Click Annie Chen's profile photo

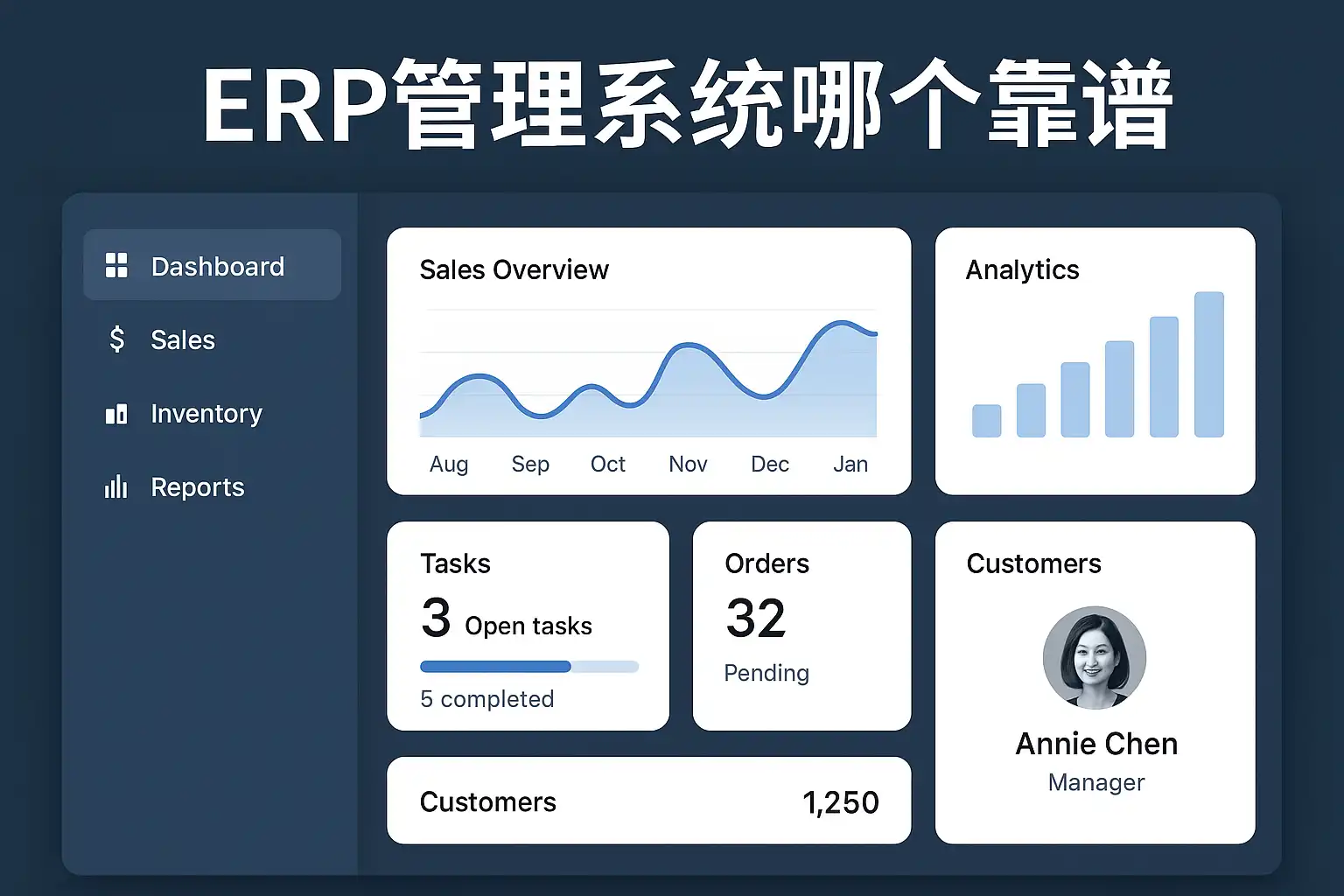(x=1094, y=657)
